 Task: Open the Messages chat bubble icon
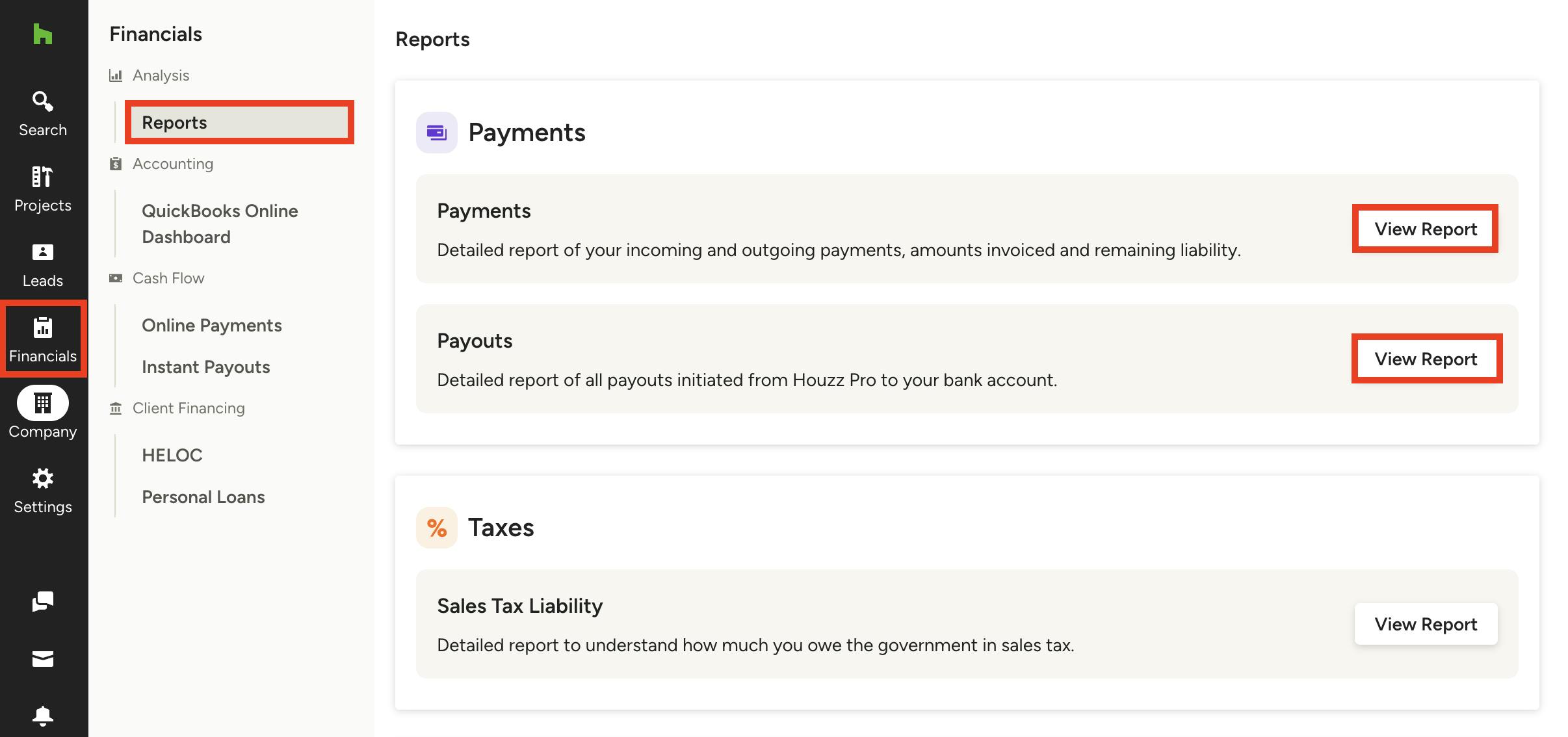[43, 601]
